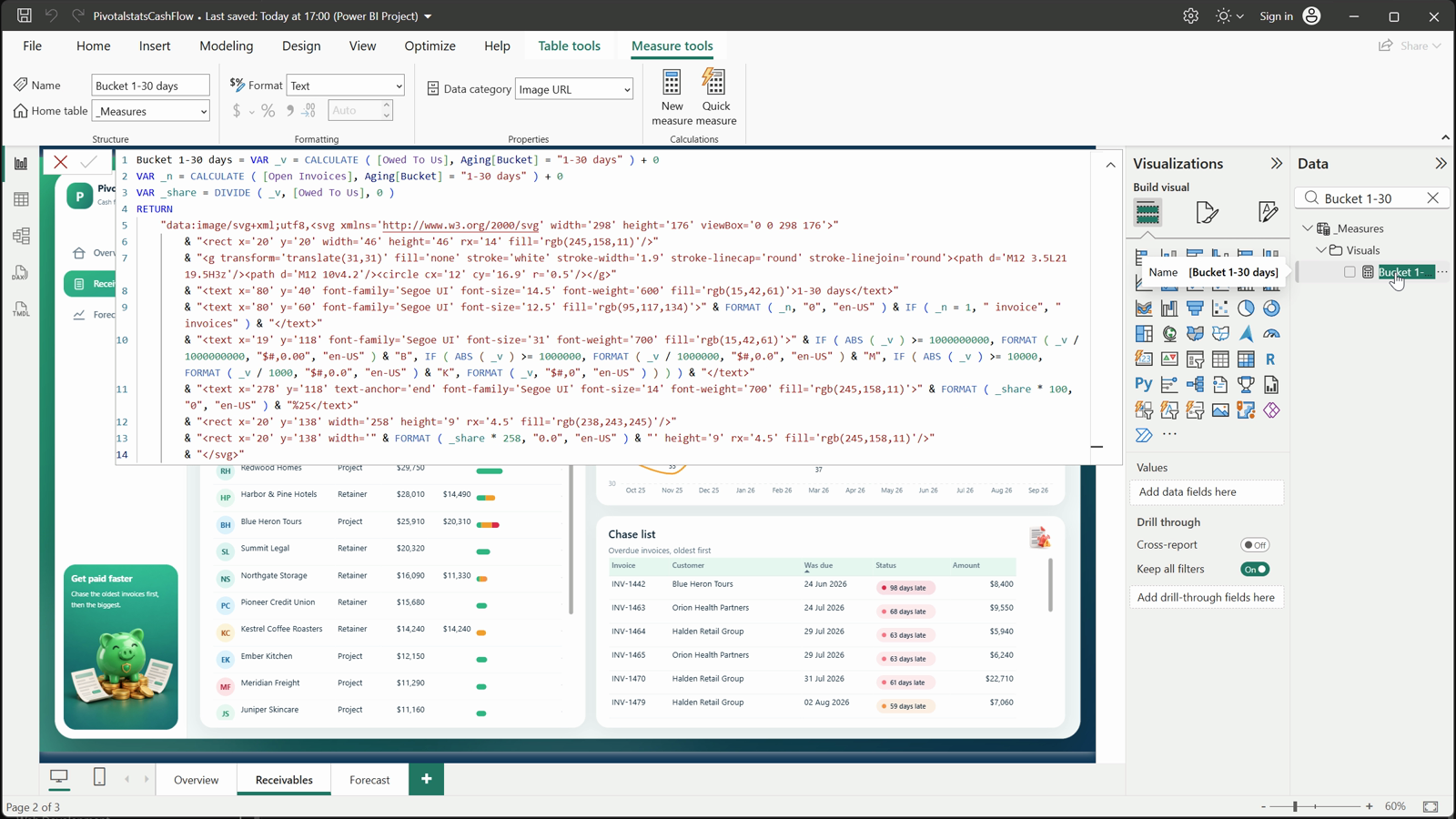
Task: Select the Pie chart visual
Action: point(1246,308)
